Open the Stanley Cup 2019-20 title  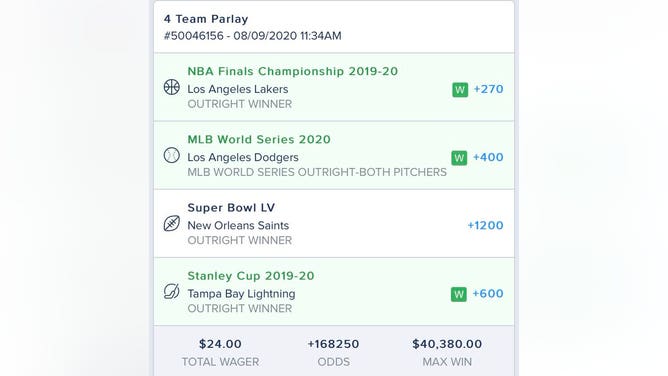pos(251,276)
